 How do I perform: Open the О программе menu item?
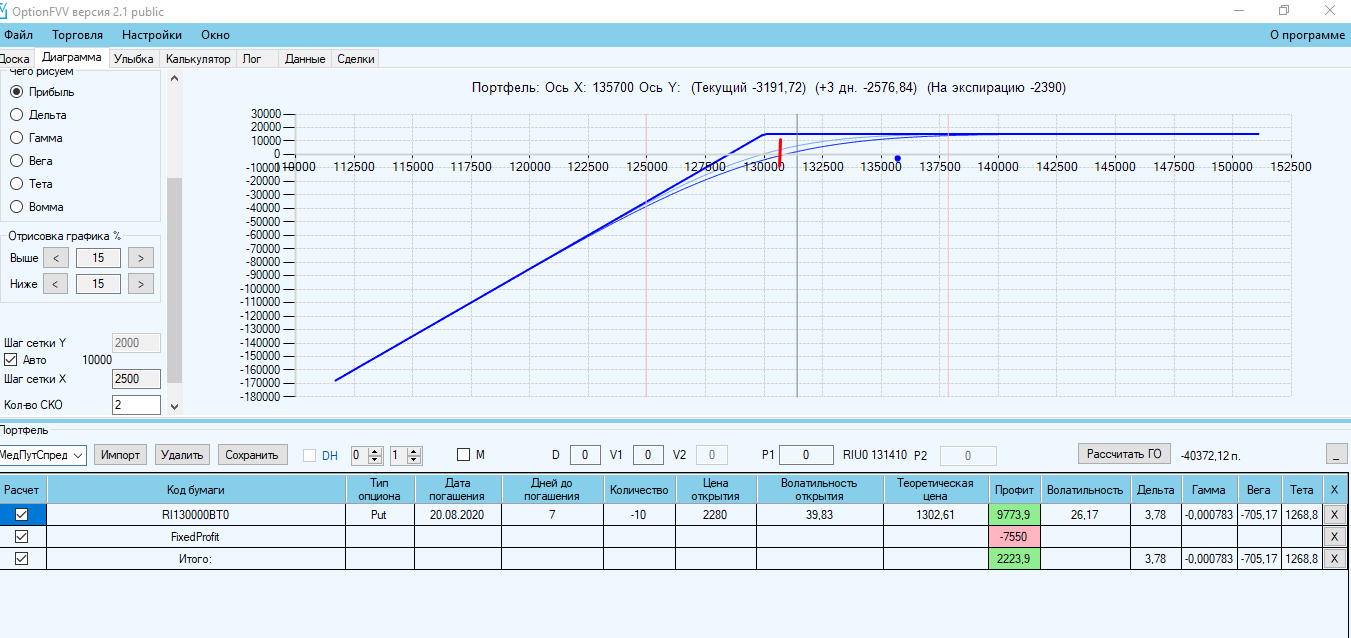[1307, 35]
